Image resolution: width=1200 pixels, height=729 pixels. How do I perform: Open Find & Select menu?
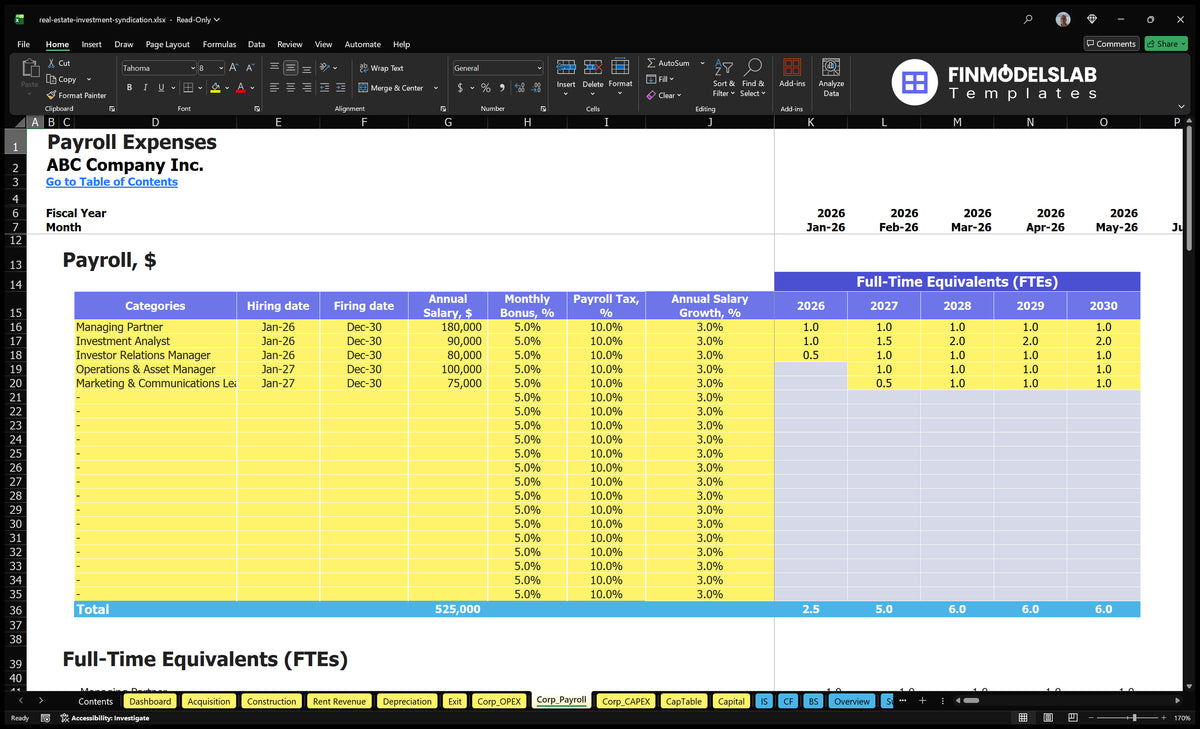tap(754, 76)
